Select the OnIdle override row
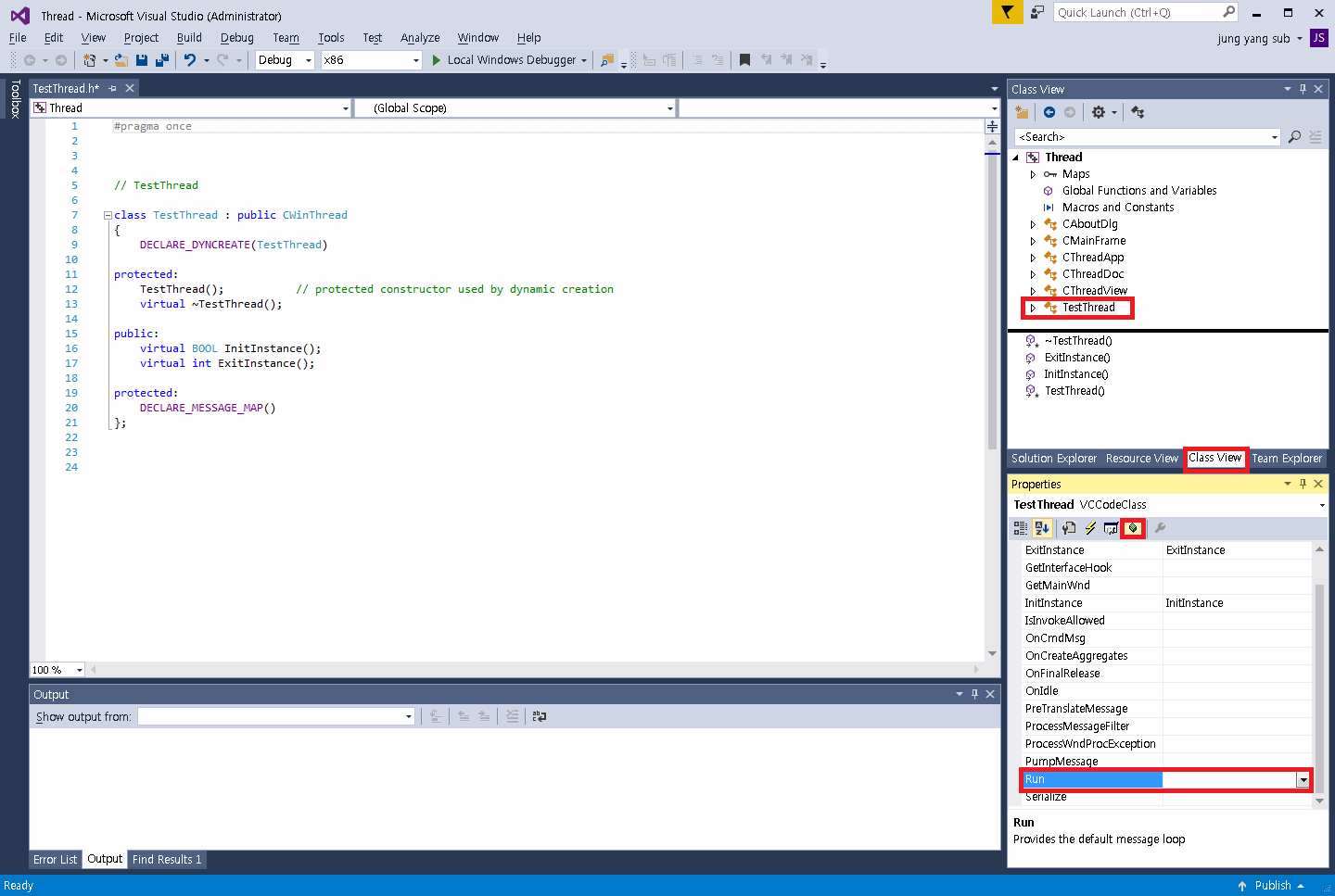The width and height of the screenshot is (1335, 896). [x=1166, y=691]
